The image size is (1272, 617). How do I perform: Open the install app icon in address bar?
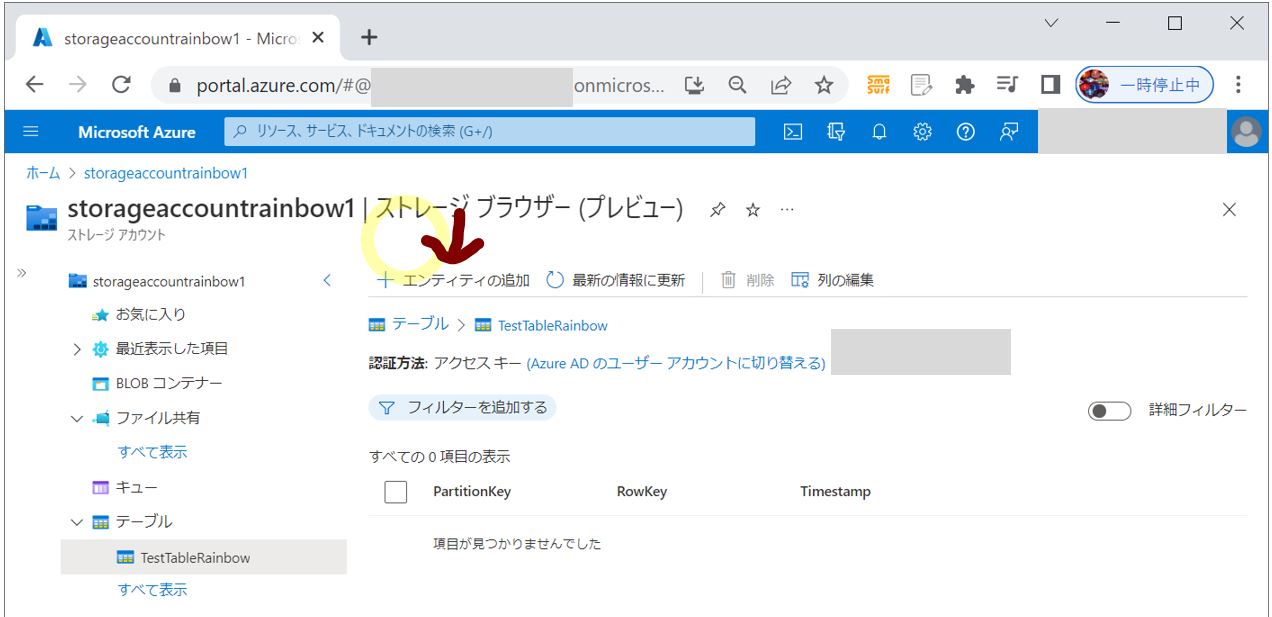pos(694,85)
